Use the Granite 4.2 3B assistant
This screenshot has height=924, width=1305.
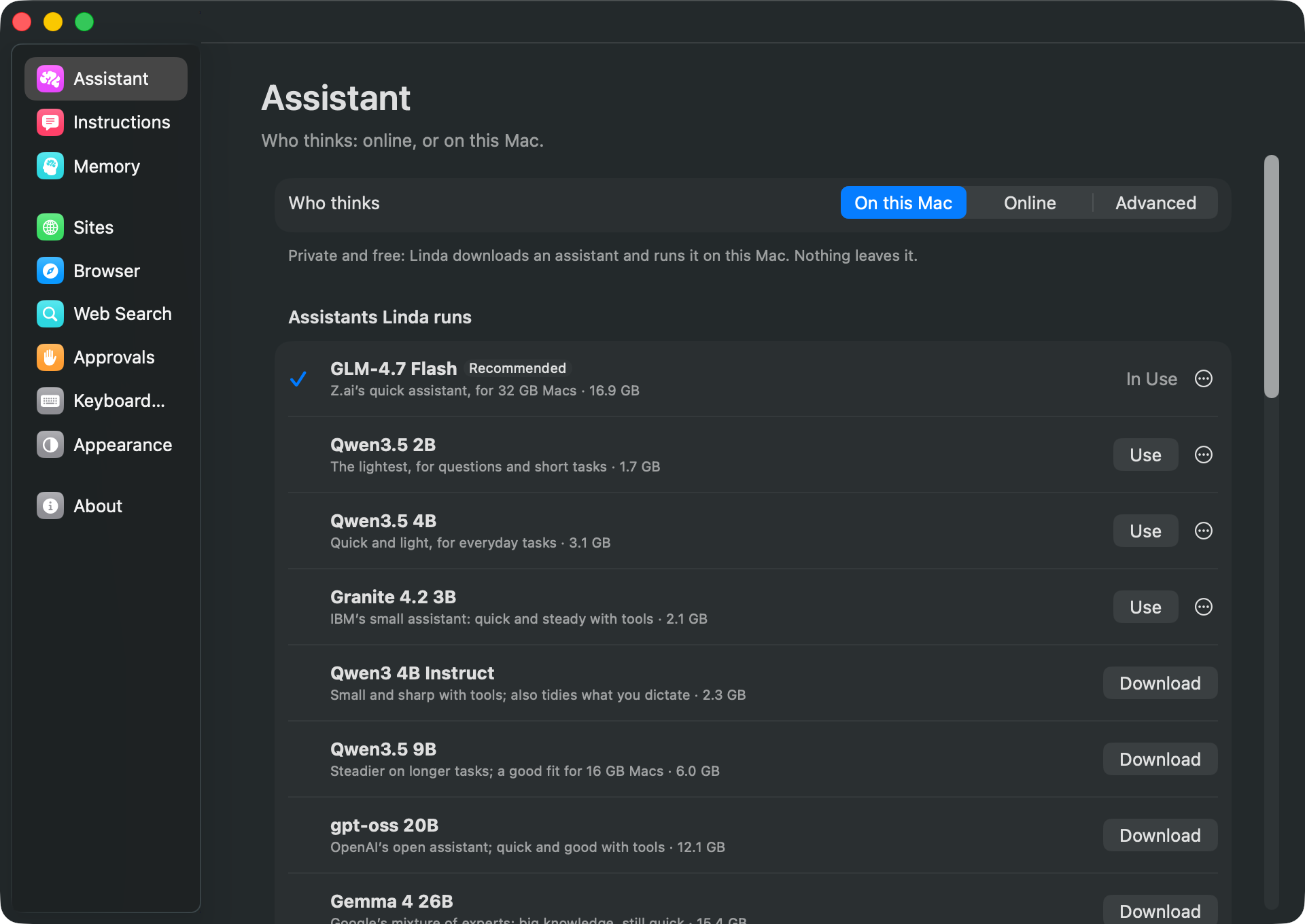pos(1145,607)
